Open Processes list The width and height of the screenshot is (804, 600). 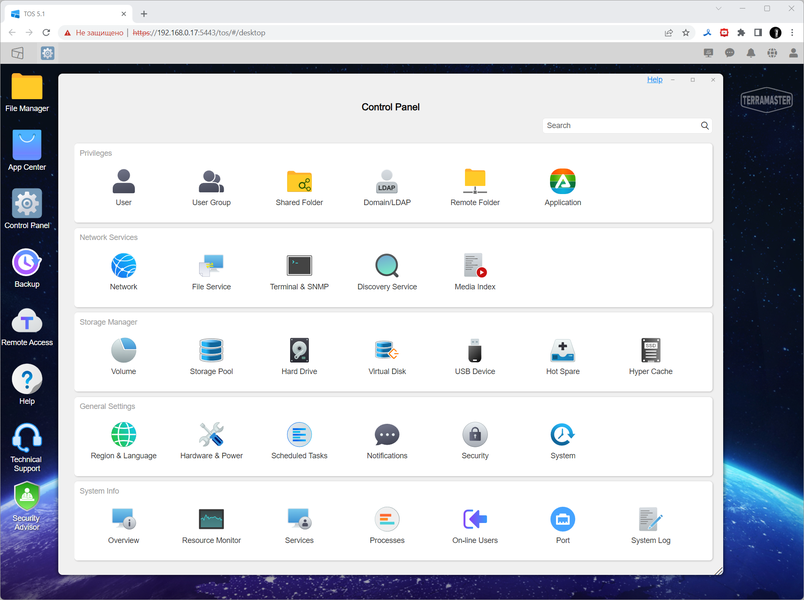(x=387, y=525)
